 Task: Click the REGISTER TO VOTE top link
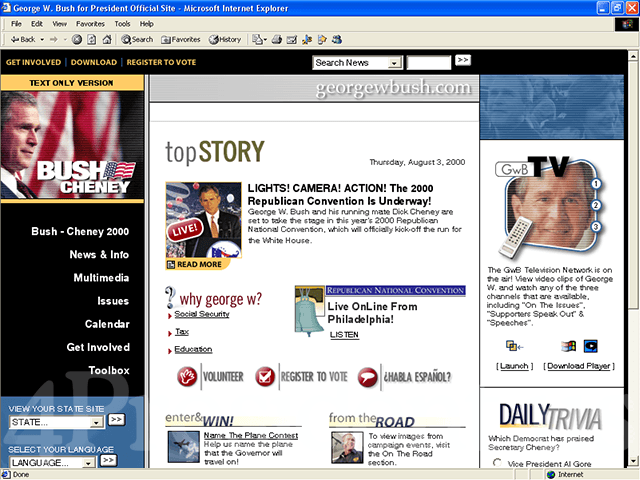coord(161,62)
